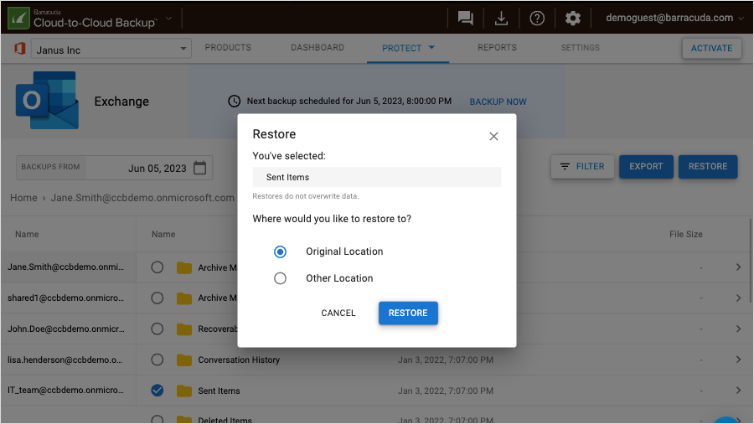Viewport: 754px width, 424px height.
Task: Switch to the Dashboard tab
Action: tap(317, 48)
